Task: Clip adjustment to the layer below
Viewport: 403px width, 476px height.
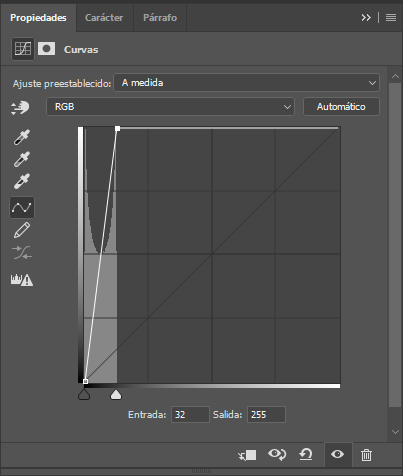Action: (x=247, y=455)
